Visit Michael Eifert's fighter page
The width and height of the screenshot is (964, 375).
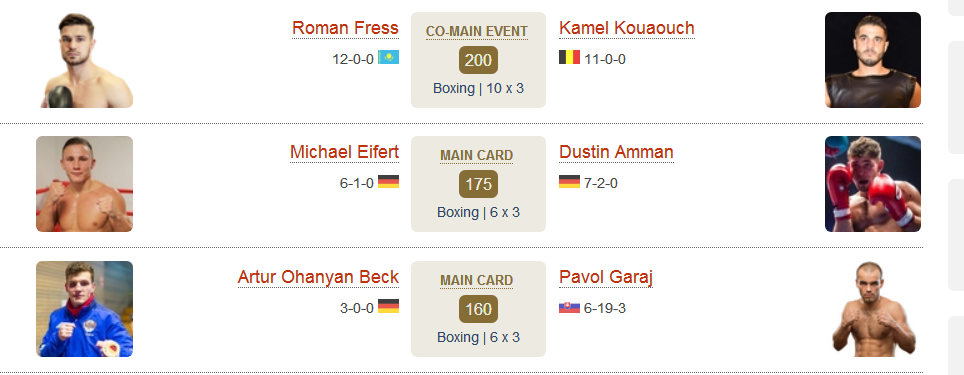tap(344, 152)
